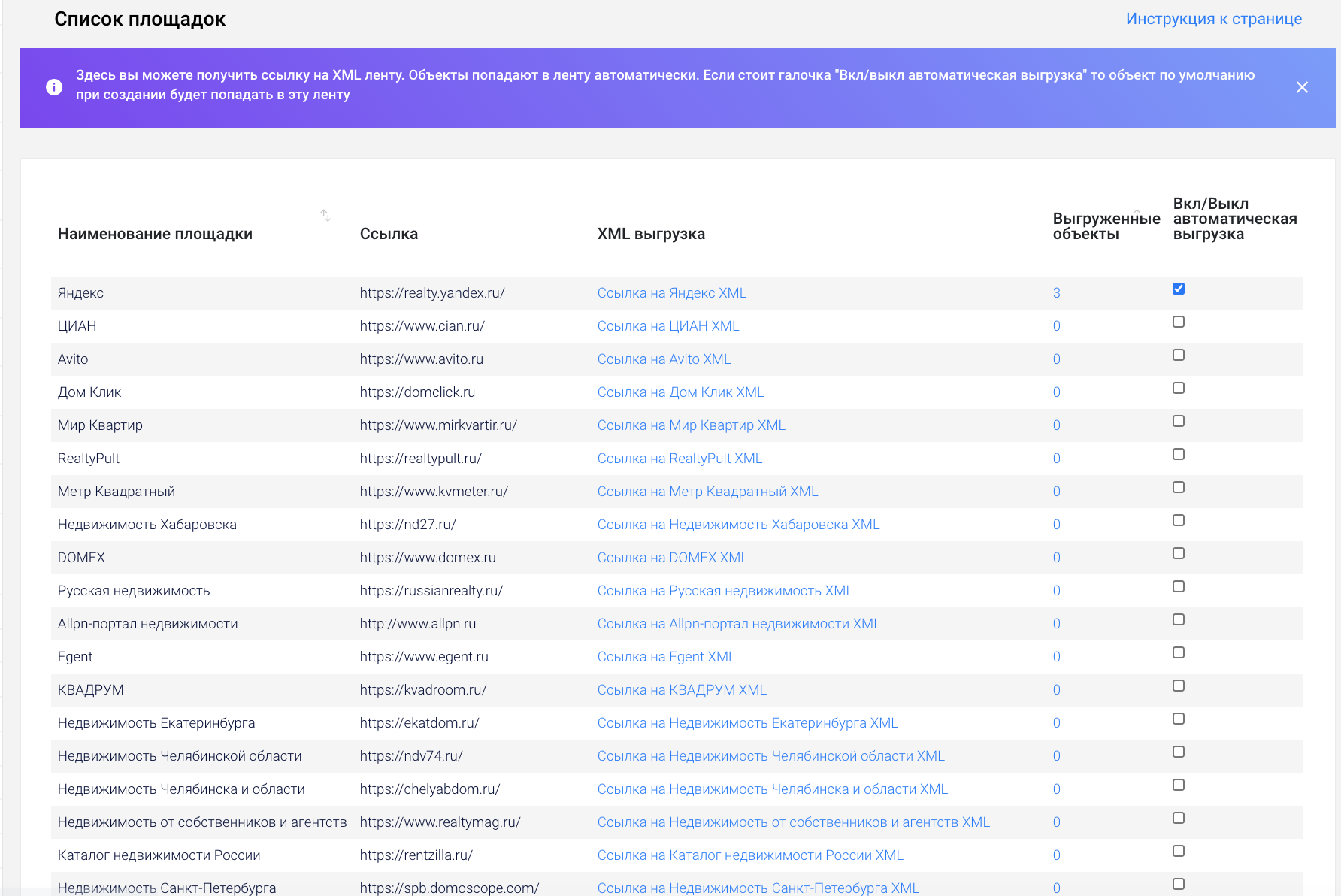Click the XML выгрузка column header
Screen dimensions: 1341x896
click(x=651, y=234)
